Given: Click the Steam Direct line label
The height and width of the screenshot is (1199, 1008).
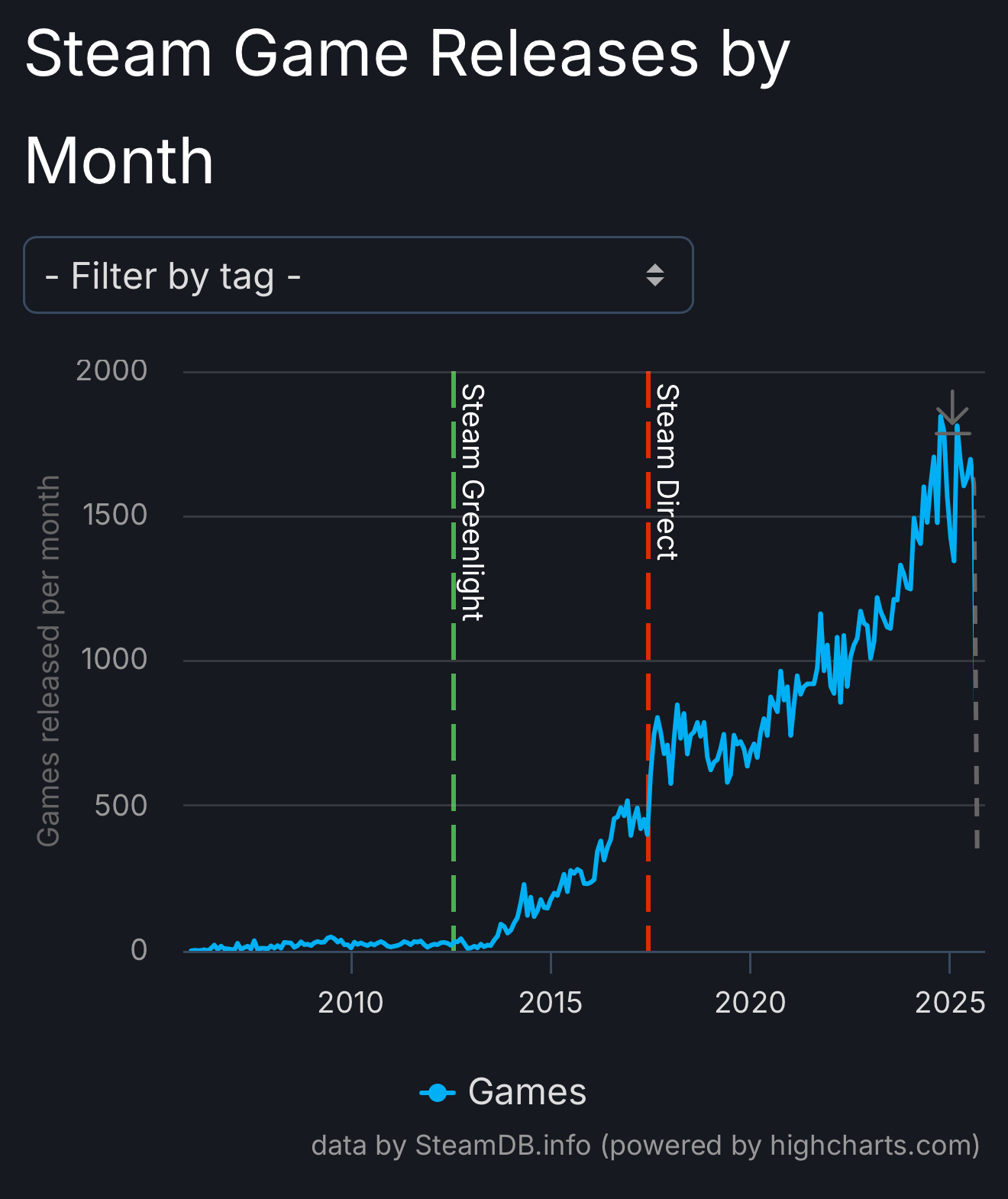Looking at the screenshot, I should (x=667, y=472).
